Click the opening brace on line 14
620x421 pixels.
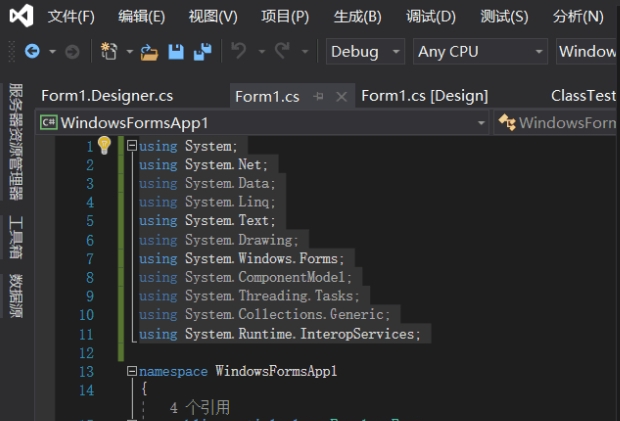click(x=144, y=389)
